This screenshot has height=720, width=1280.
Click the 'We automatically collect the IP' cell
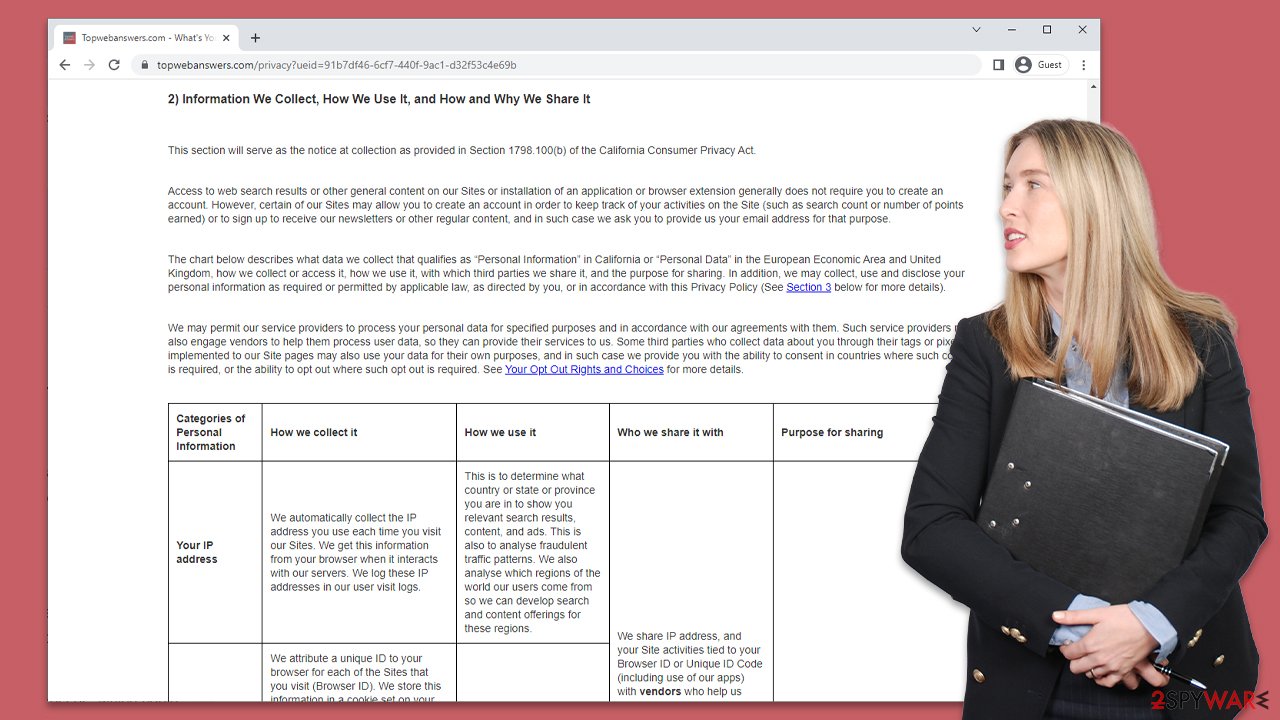359,552
